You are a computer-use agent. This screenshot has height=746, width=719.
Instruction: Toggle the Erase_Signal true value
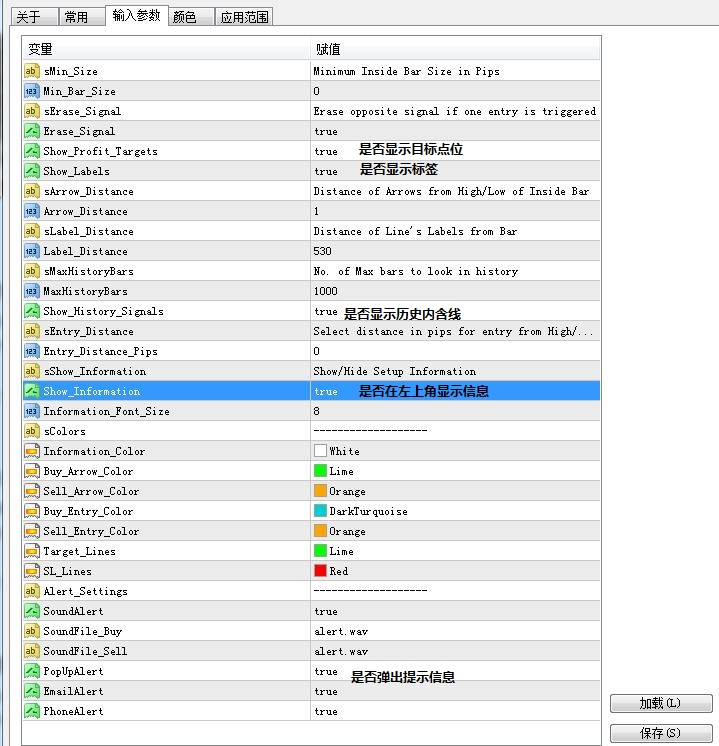coord(326,131)
